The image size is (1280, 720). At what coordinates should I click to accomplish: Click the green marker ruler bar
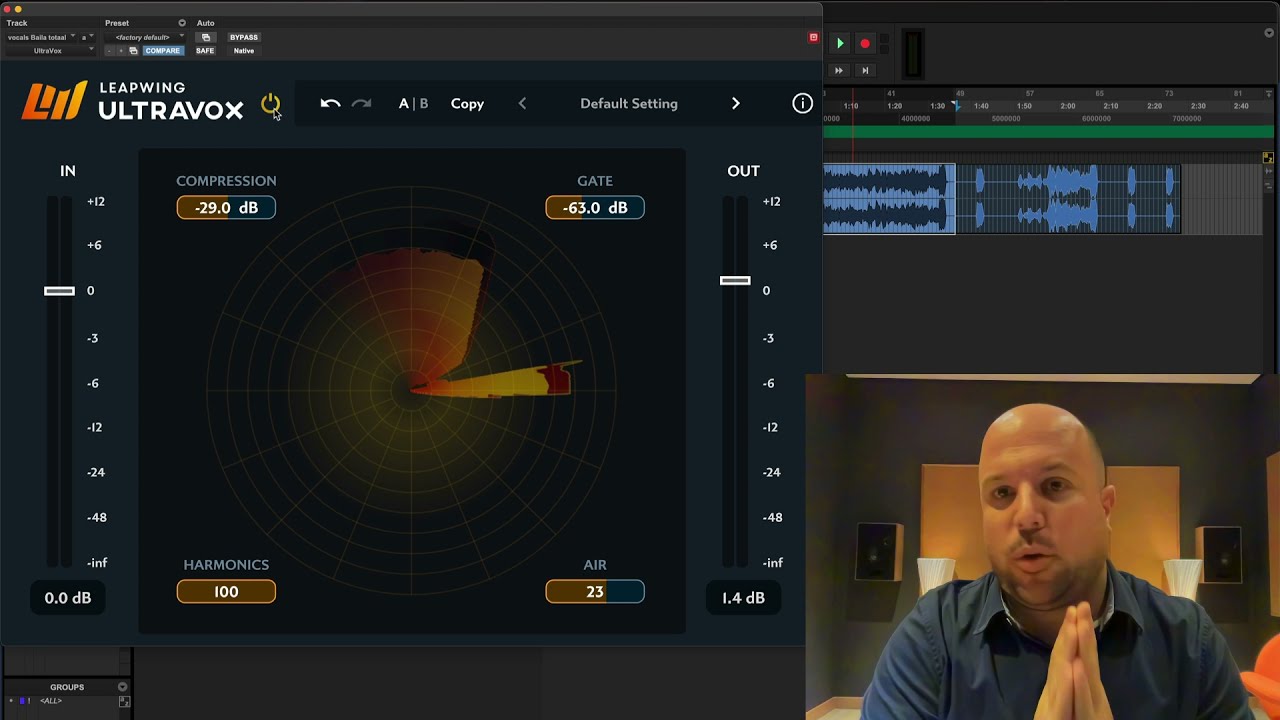(1048, 131)
